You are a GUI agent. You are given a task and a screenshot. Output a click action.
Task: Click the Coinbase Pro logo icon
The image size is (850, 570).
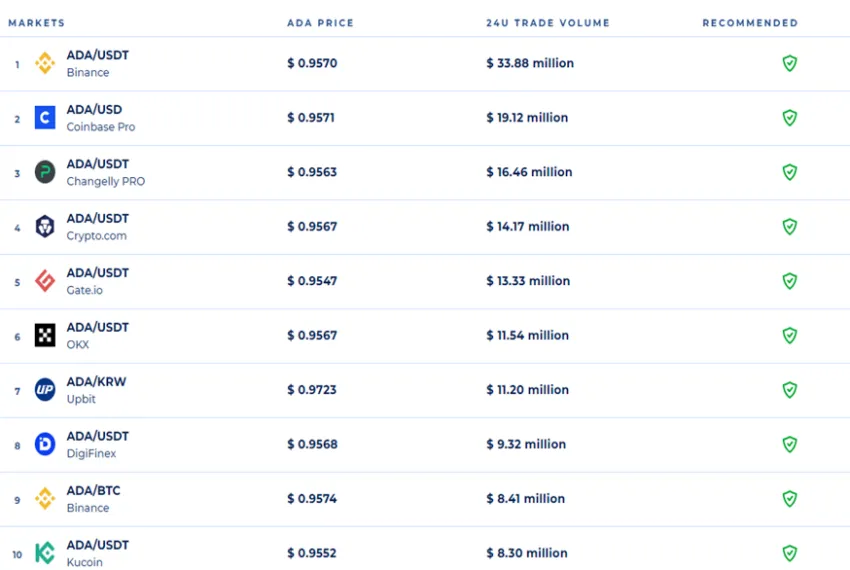pyautogui.click(x=45, y=118)
